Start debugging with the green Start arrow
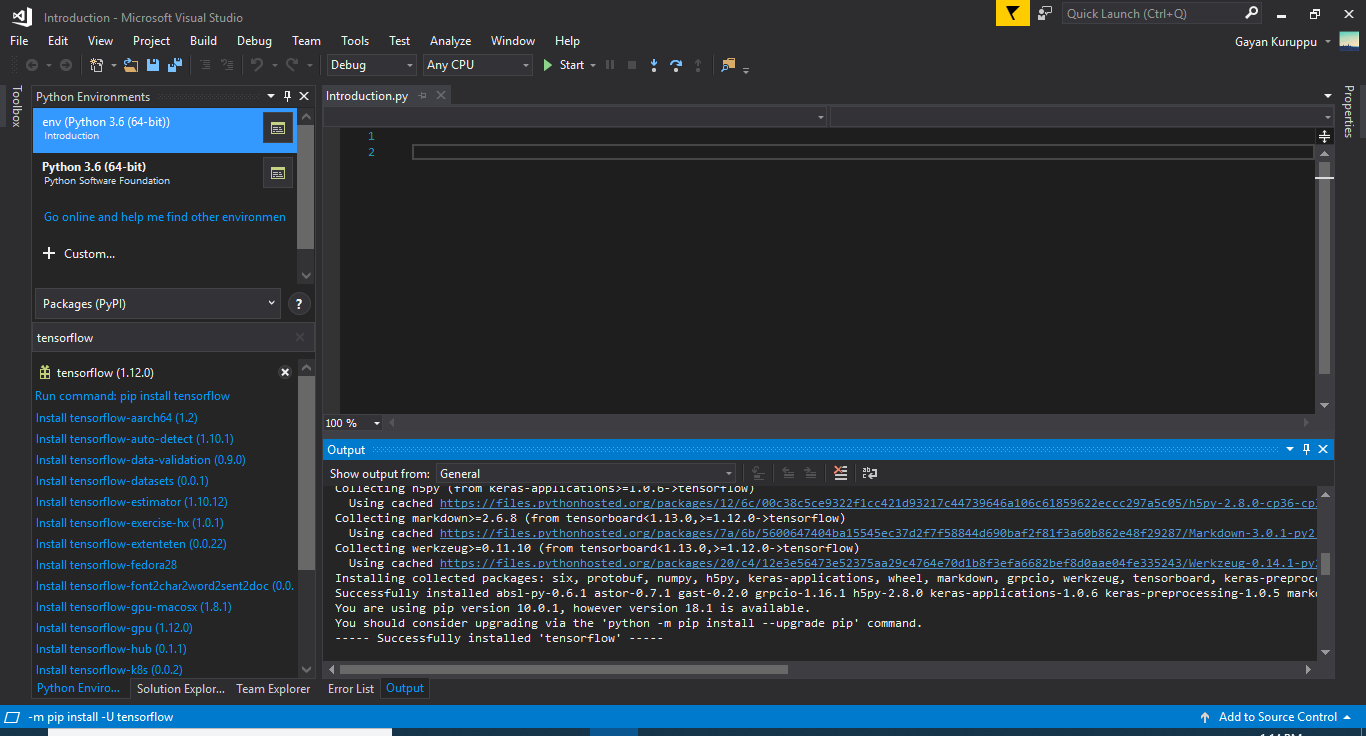The height and width of the screenshot is (736, 1366). [546, 65]
